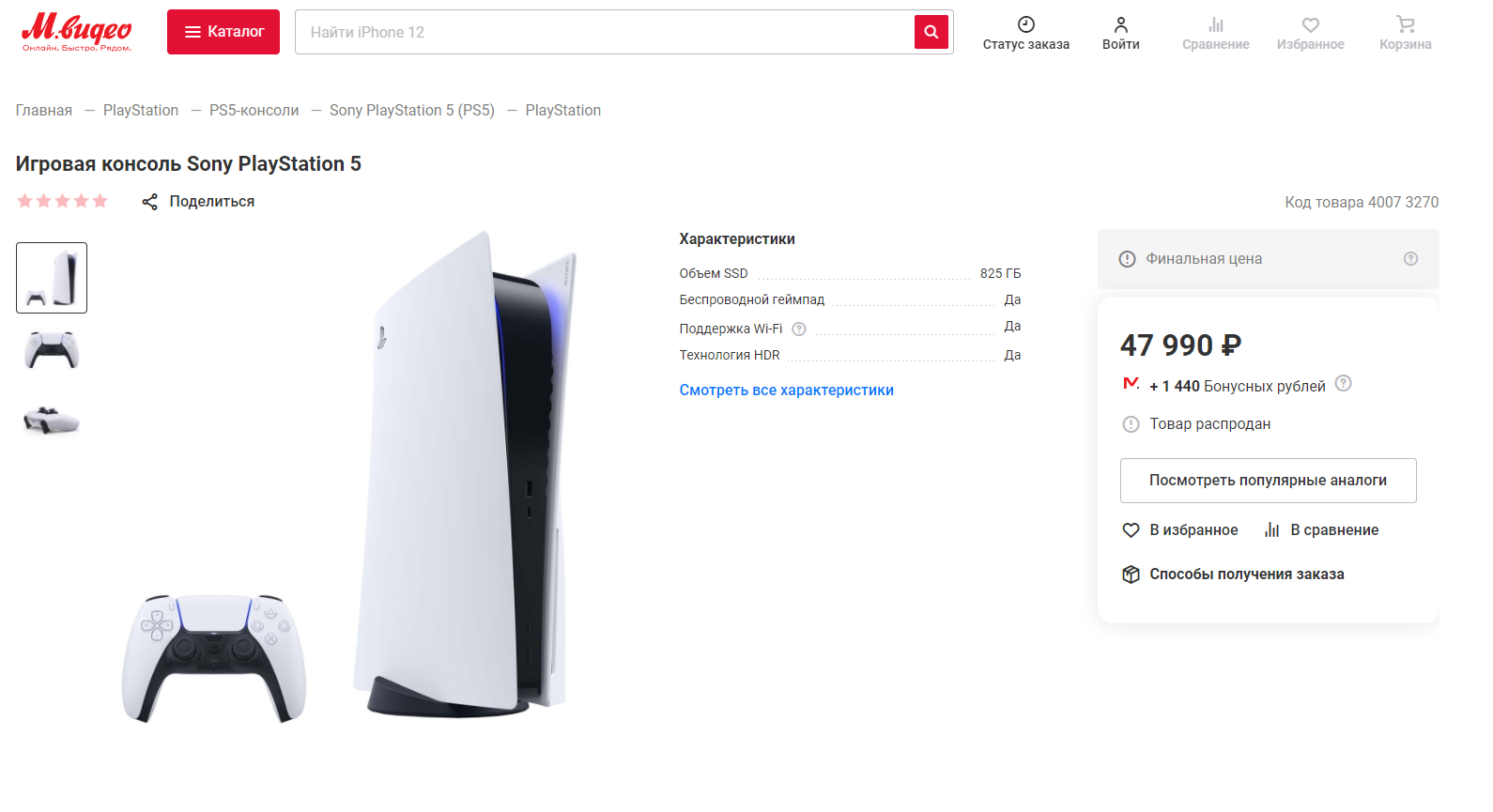
Task: Click the Технология HDR label
Action: coord(730,355)
